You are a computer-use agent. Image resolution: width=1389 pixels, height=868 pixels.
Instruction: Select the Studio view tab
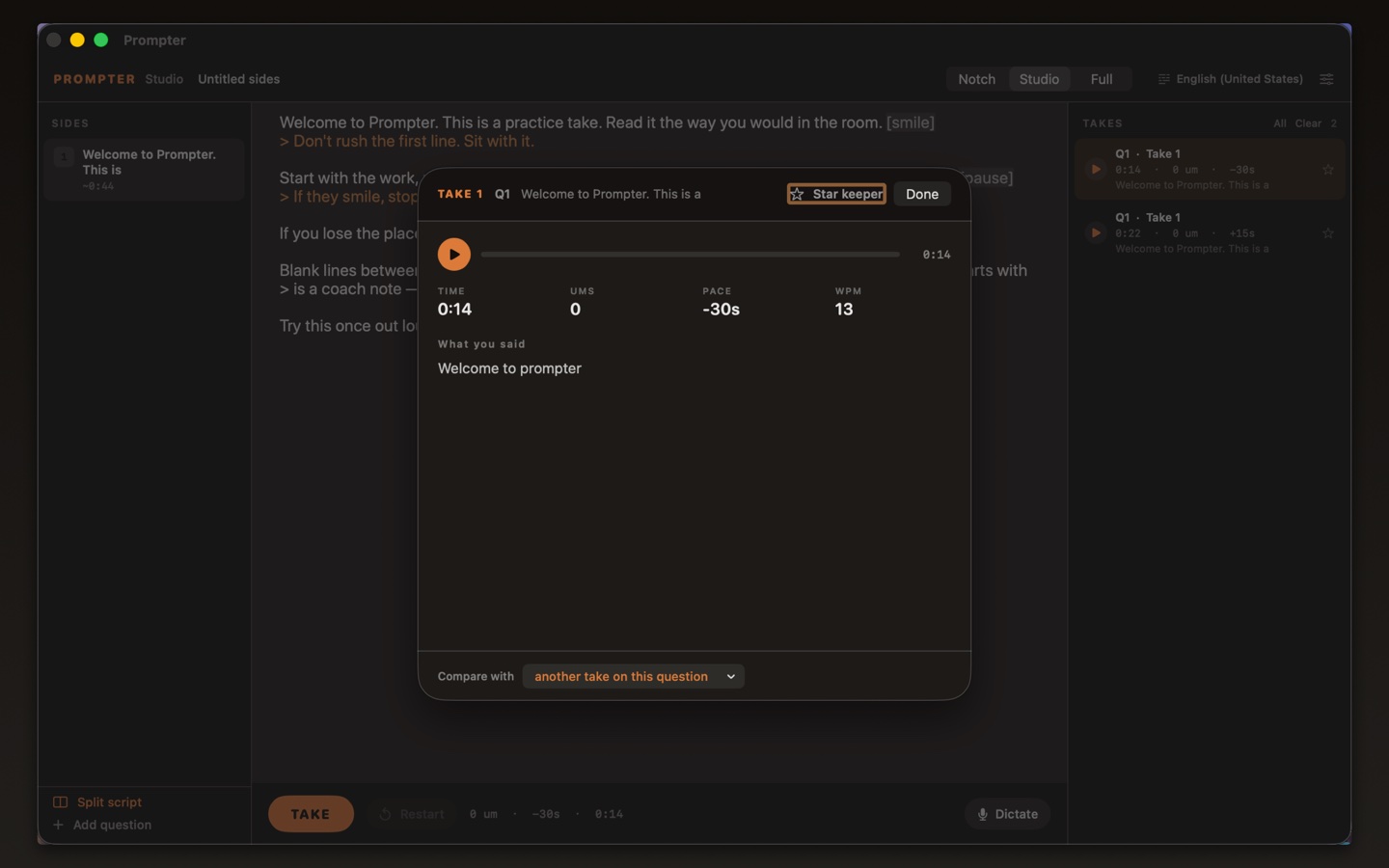tap(1039, 79)
